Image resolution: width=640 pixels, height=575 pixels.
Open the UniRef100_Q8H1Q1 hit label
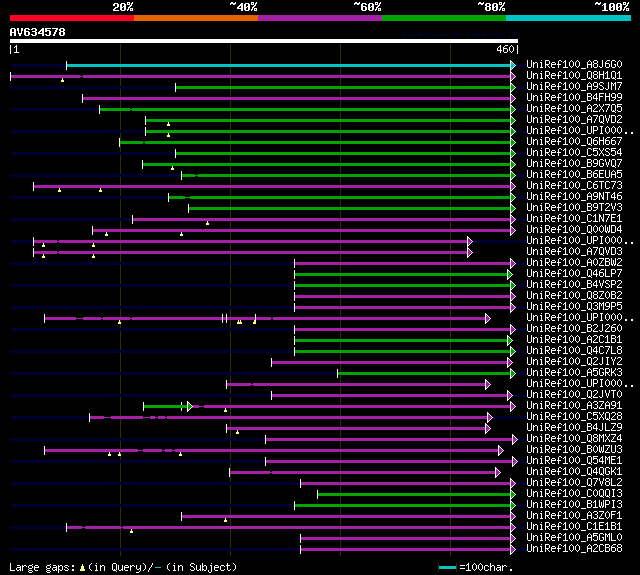(x=574, y=75)
